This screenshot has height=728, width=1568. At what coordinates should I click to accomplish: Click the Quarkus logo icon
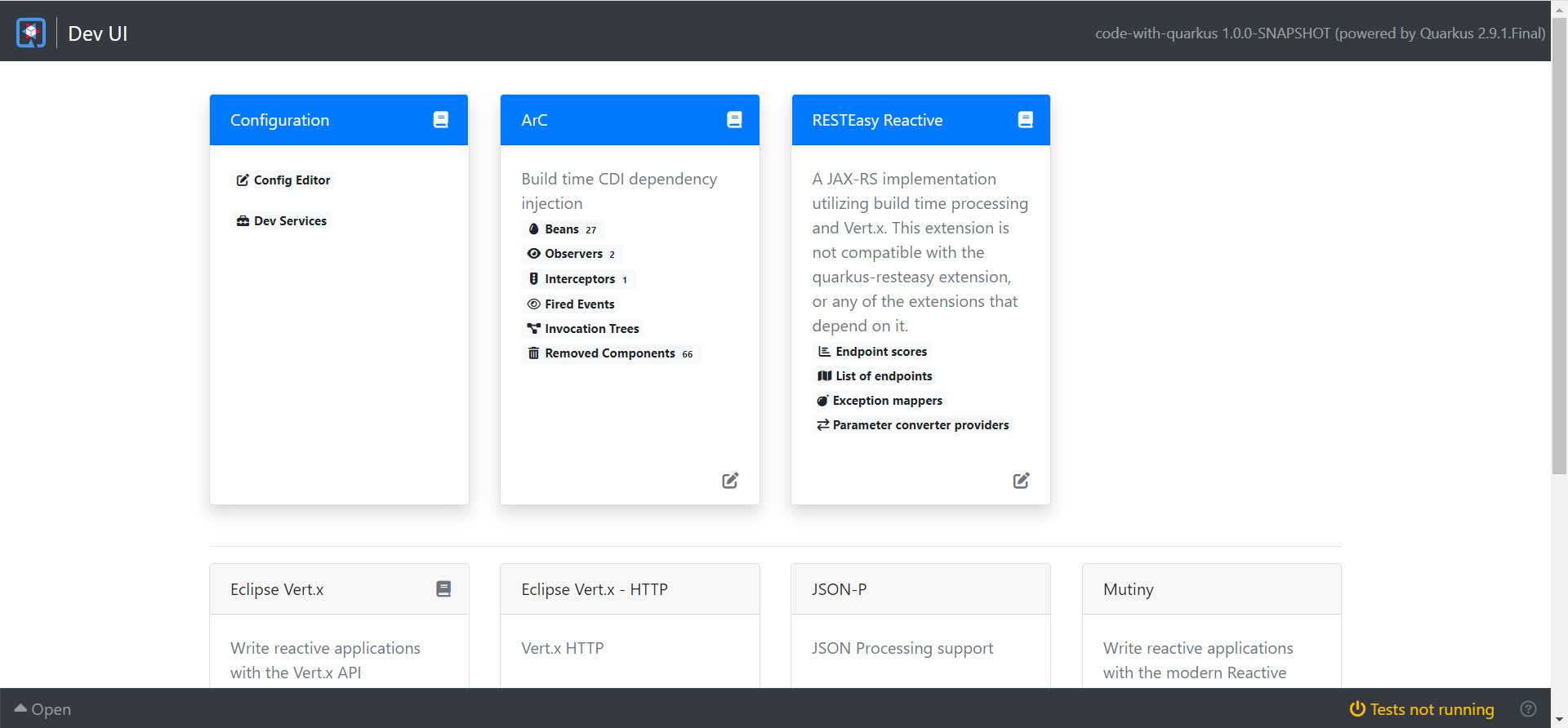[31, 33]
